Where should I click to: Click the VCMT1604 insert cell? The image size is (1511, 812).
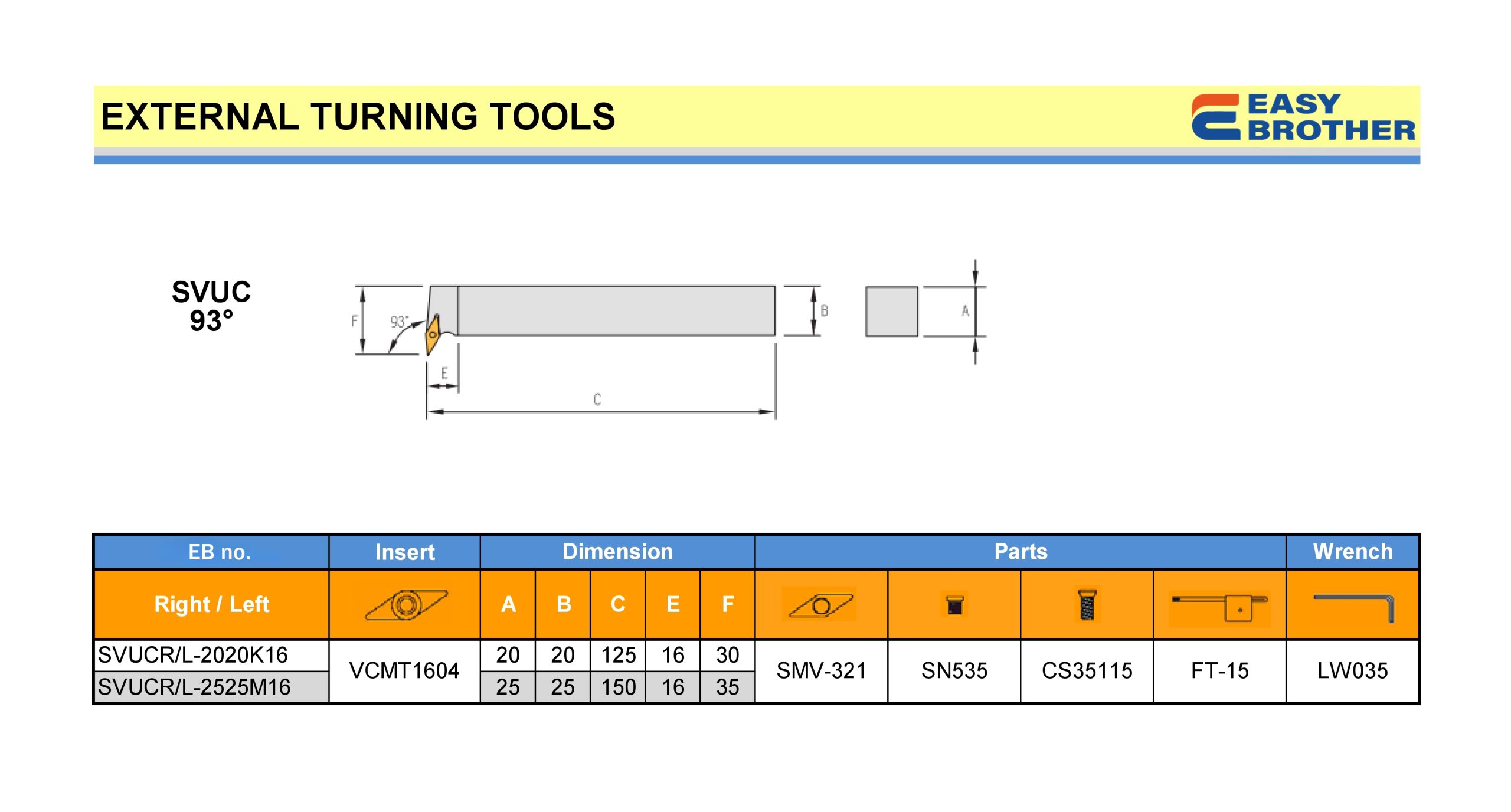click(404, 671)
